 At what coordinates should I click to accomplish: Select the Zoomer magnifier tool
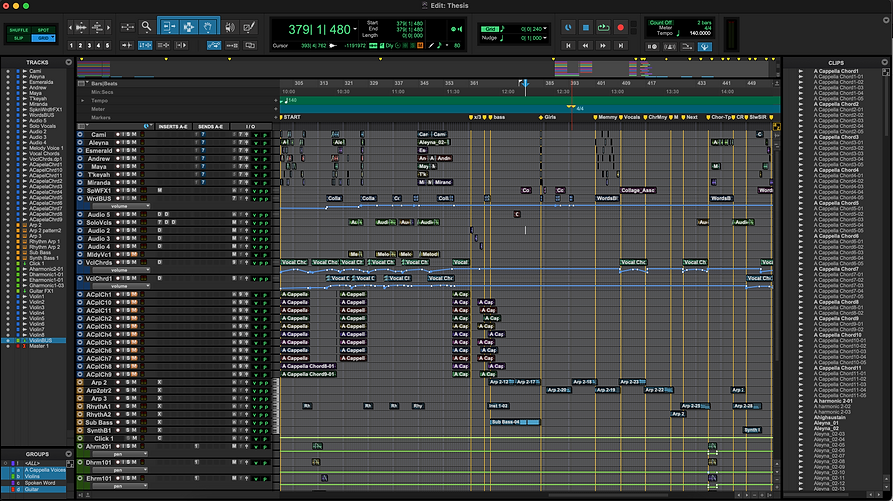coord(146,27)
